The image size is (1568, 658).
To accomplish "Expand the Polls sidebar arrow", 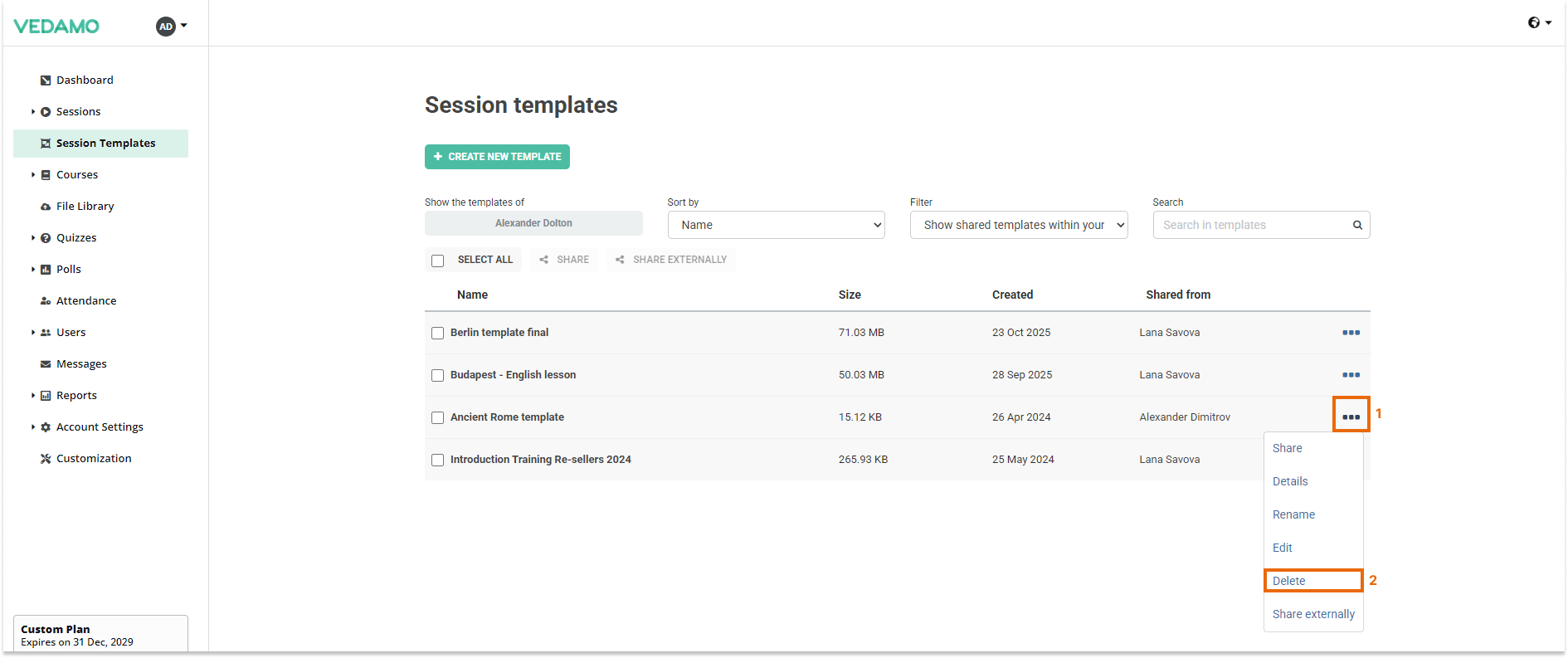I will tap(33, 270).
